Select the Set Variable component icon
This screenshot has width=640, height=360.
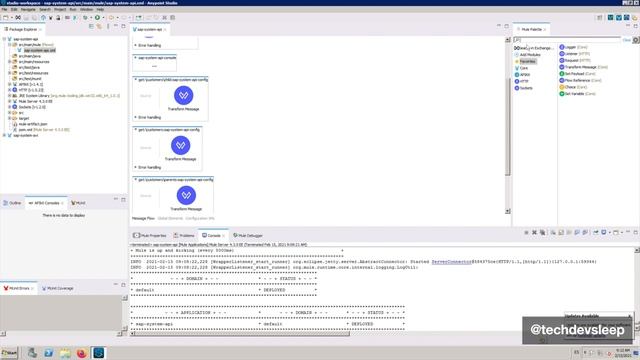coord(562,94)
